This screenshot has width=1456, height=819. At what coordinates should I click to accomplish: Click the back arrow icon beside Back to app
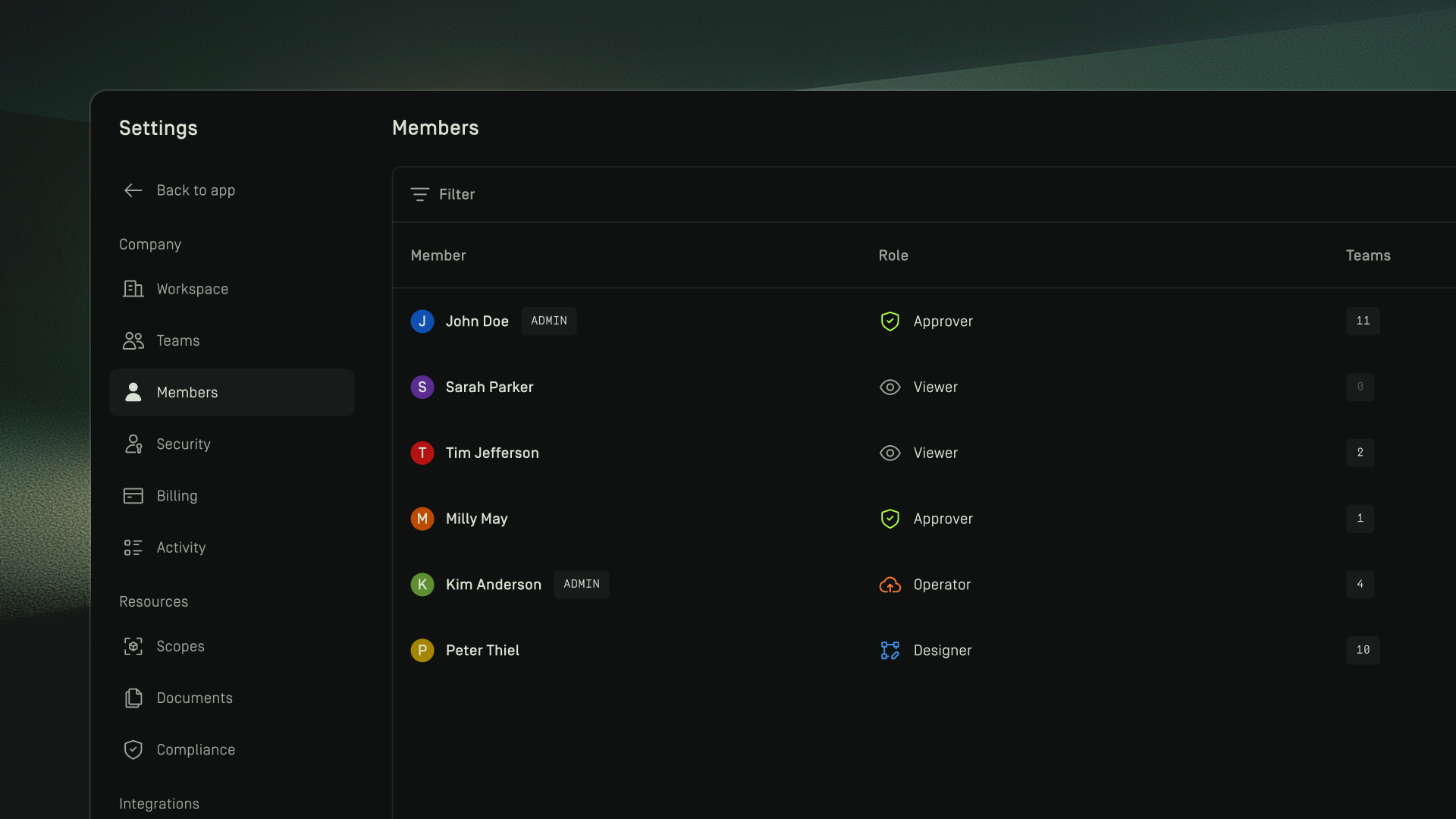tap(133, 190)
